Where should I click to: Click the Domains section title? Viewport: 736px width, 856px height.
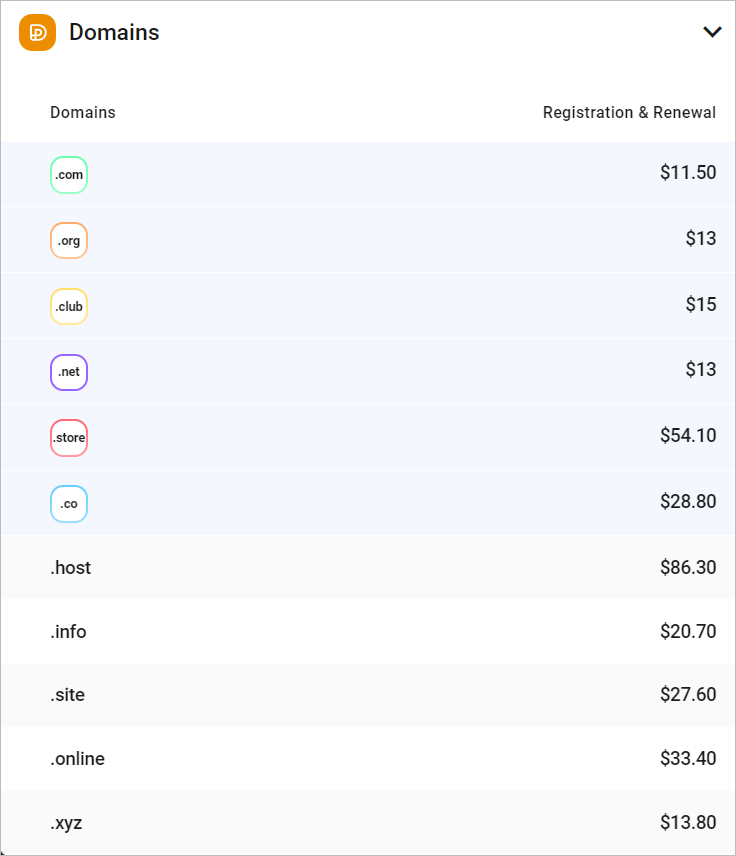point(114,32)
